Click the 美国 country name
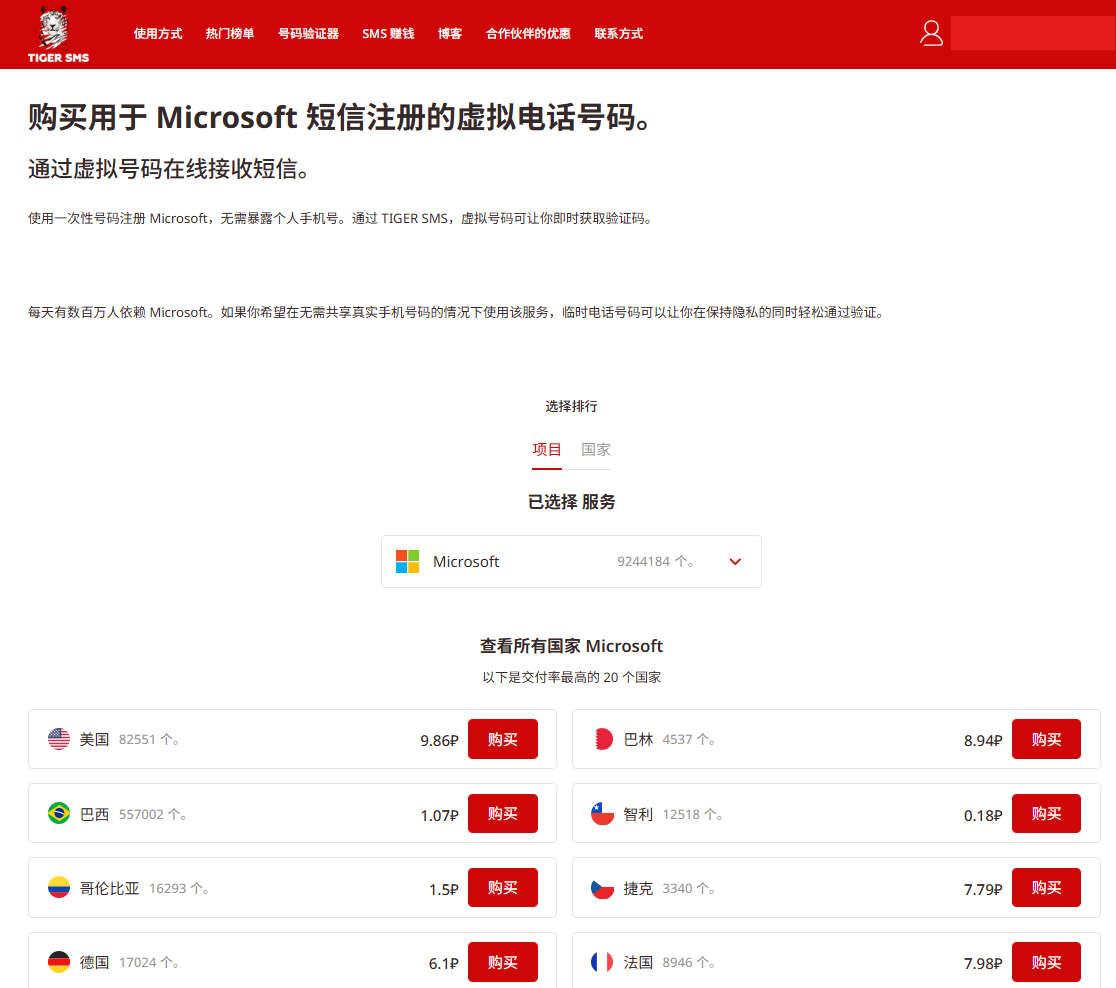1116x988 pixels. 94,740
